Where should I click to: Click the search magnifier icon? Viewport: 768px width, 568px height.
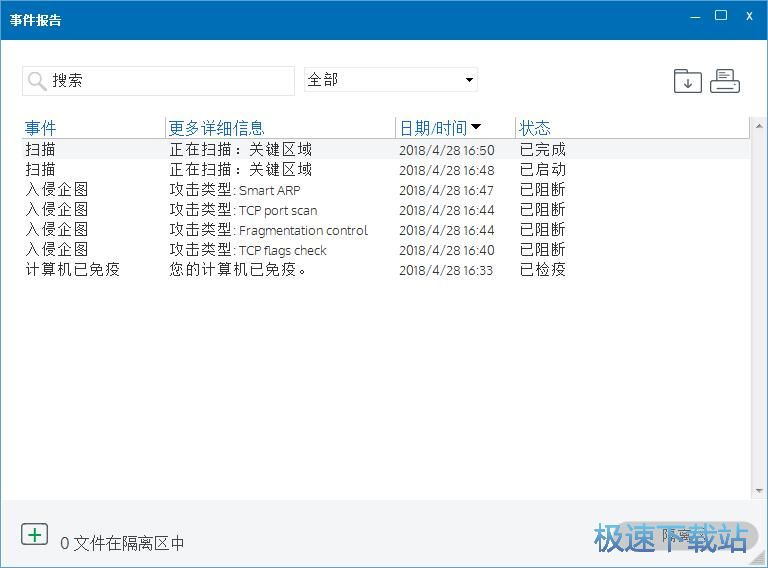point(37,81)
